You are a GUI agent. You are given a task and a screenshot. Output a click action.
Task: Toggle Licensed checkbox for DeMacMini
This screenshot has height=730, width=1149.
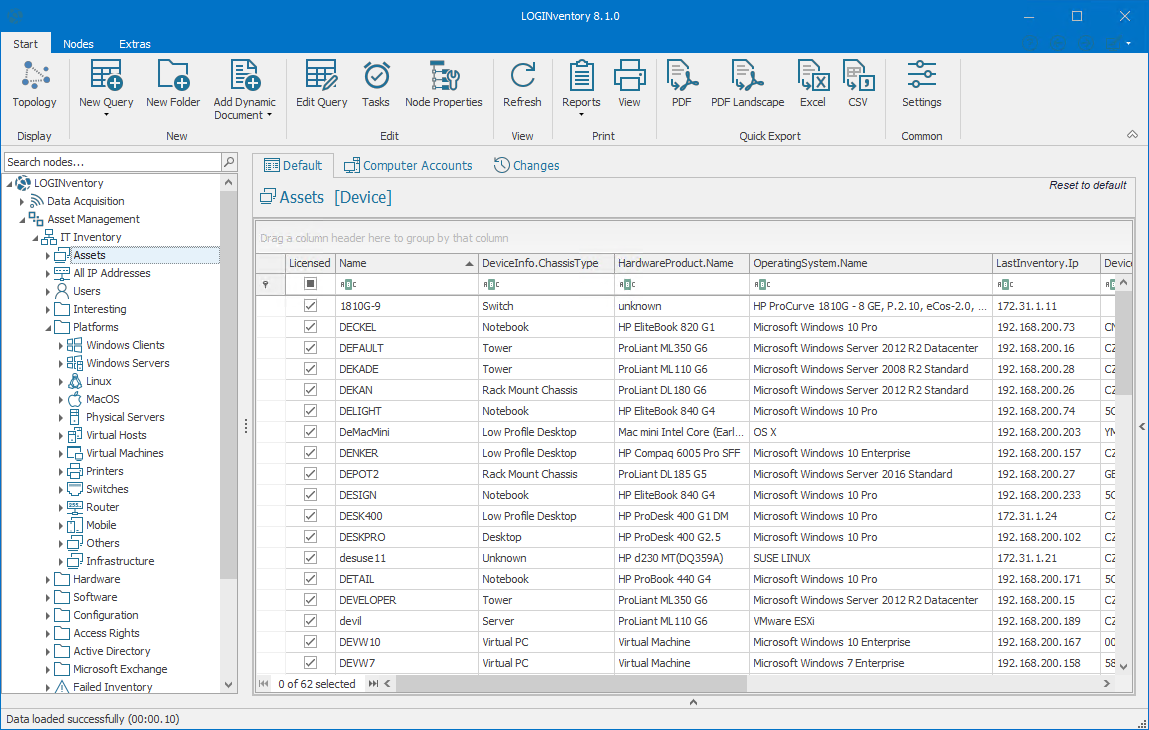point(311,432)
